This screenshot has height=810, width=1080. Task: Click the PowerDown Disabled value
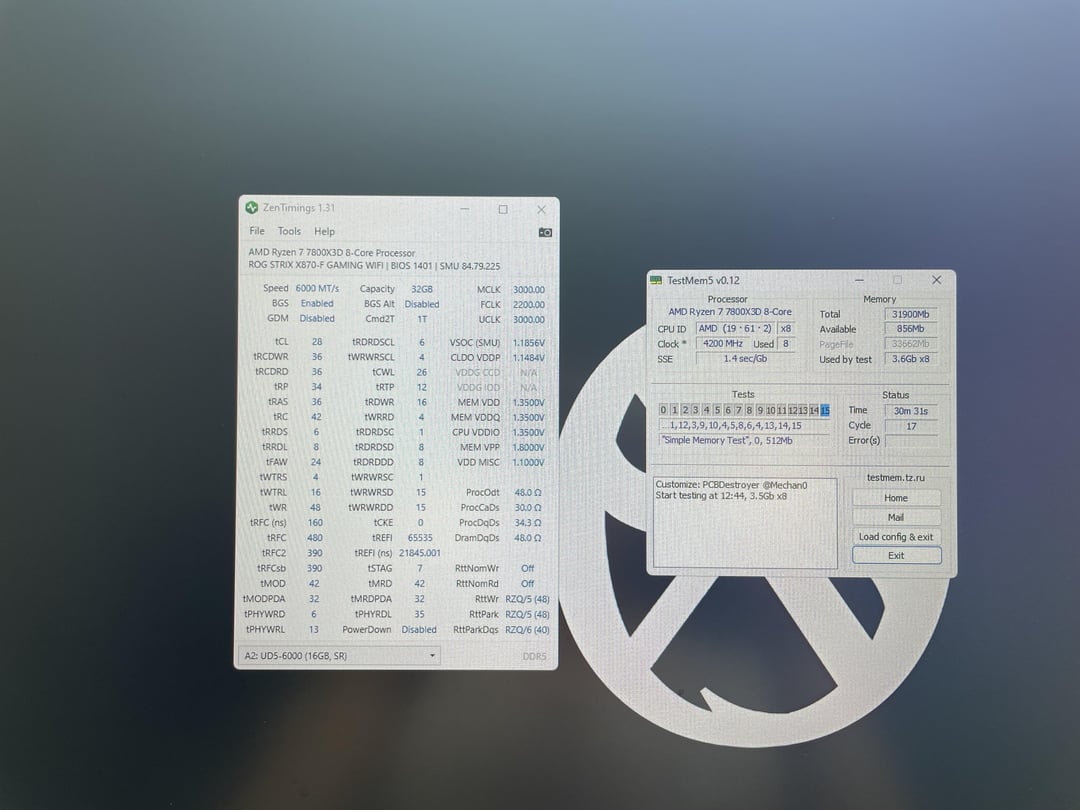(419, 630)
